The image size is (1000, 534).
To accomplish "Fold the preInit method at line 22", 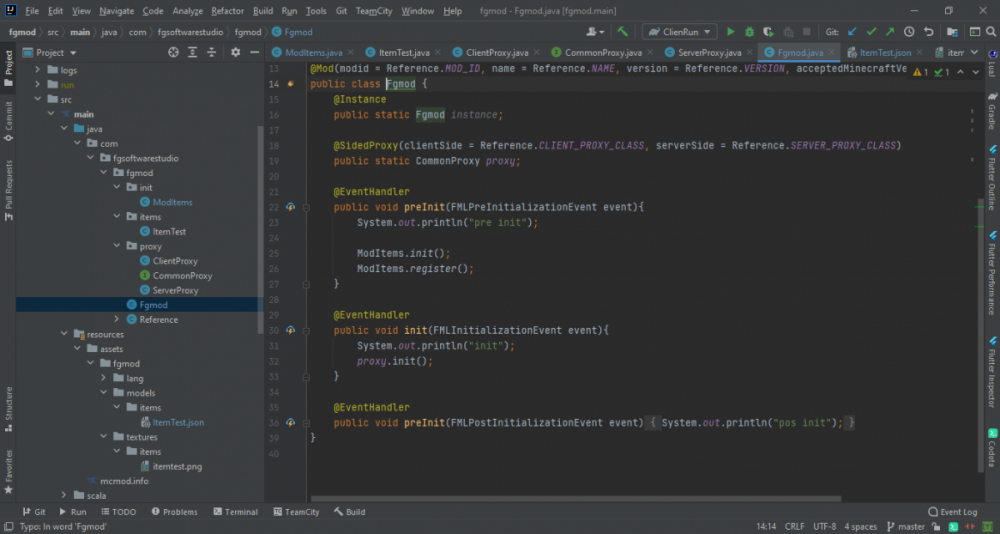I will [306, 207].
